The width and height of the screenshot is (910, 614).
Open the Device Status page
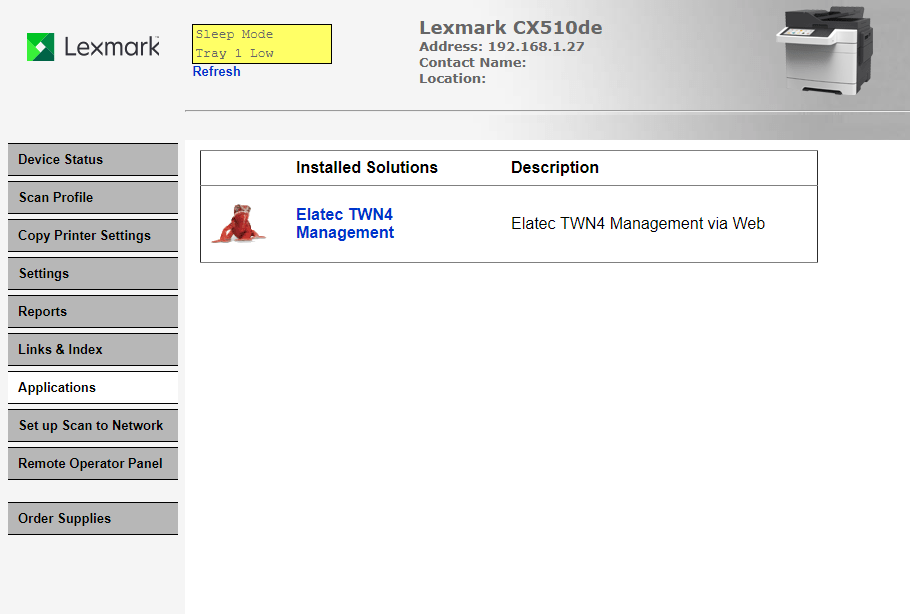point(93,160)
